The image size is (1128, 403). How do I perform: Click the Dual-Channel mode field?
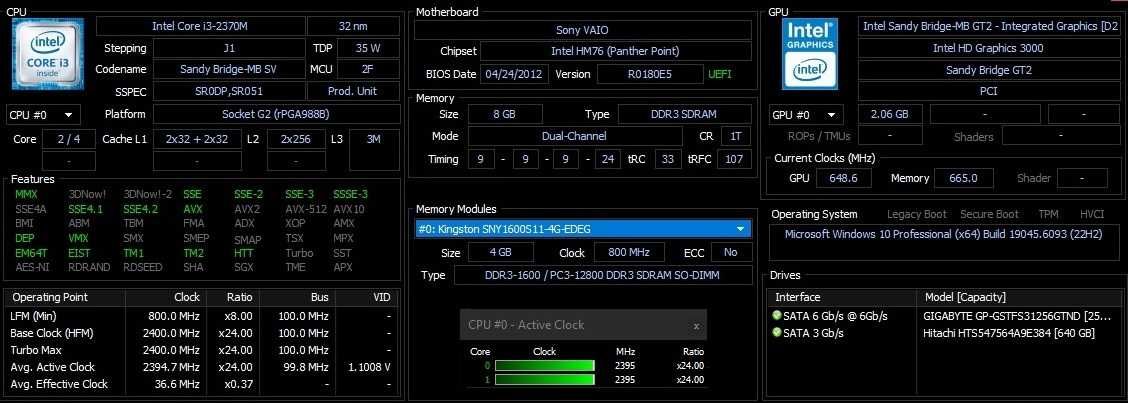(573, 136)
